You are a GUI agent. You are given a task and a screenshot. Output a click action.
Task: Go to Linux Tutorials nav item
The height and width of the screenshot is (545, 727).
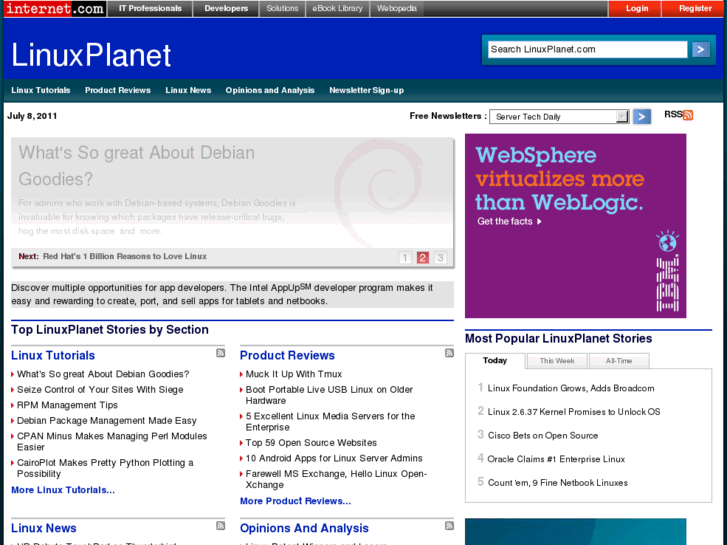click(41, 90)
